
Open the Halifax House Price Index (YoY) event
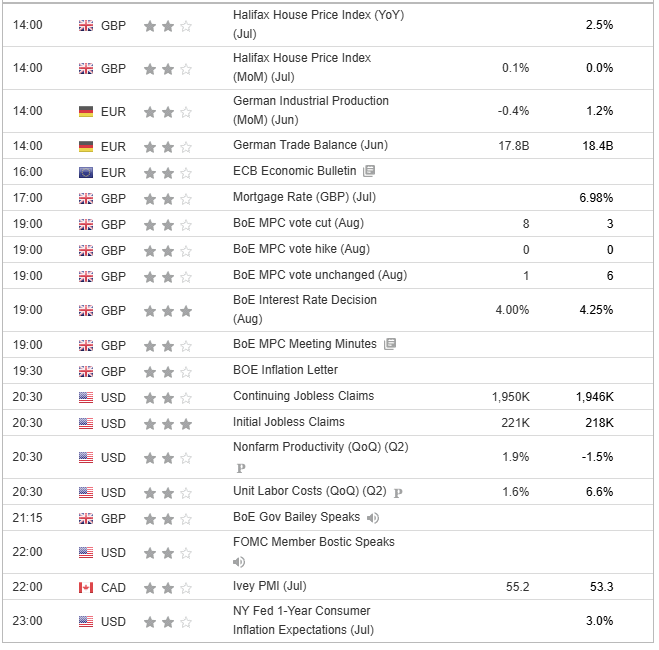[x=319, y=24]
